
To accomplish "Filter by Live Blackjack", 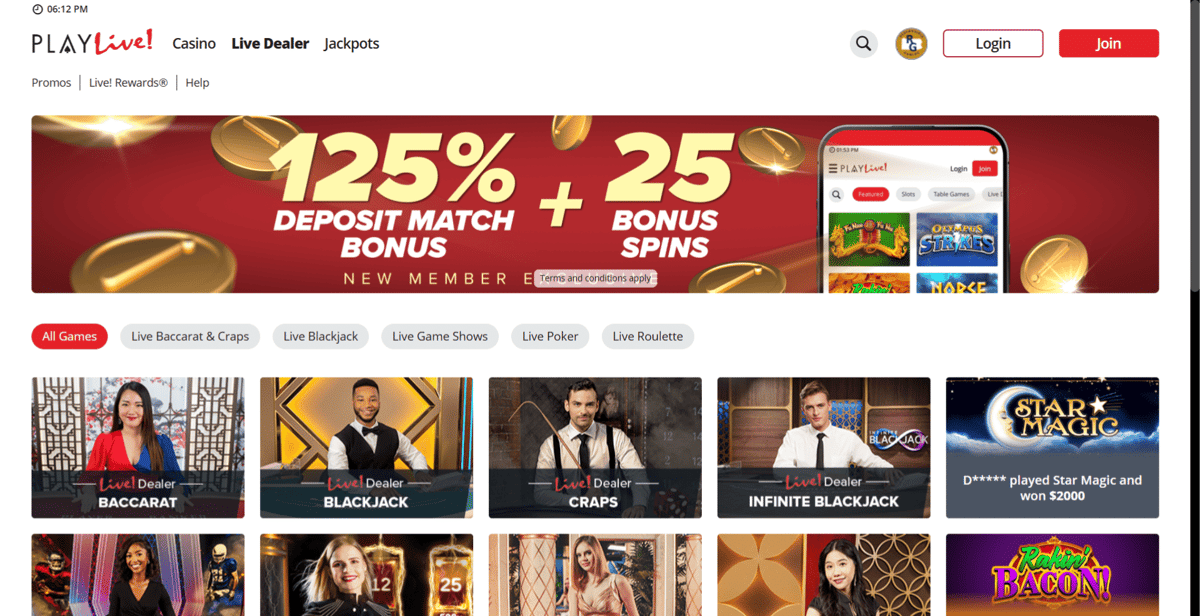I will click(x=321, y=336).
